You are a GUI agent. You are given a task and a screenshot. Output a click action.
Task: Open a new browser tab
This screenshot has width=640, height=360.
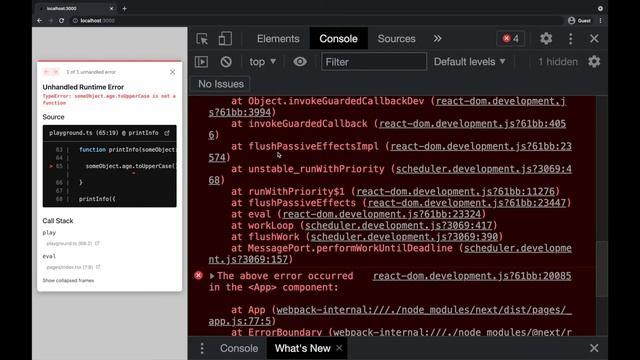tap(124, 9)
